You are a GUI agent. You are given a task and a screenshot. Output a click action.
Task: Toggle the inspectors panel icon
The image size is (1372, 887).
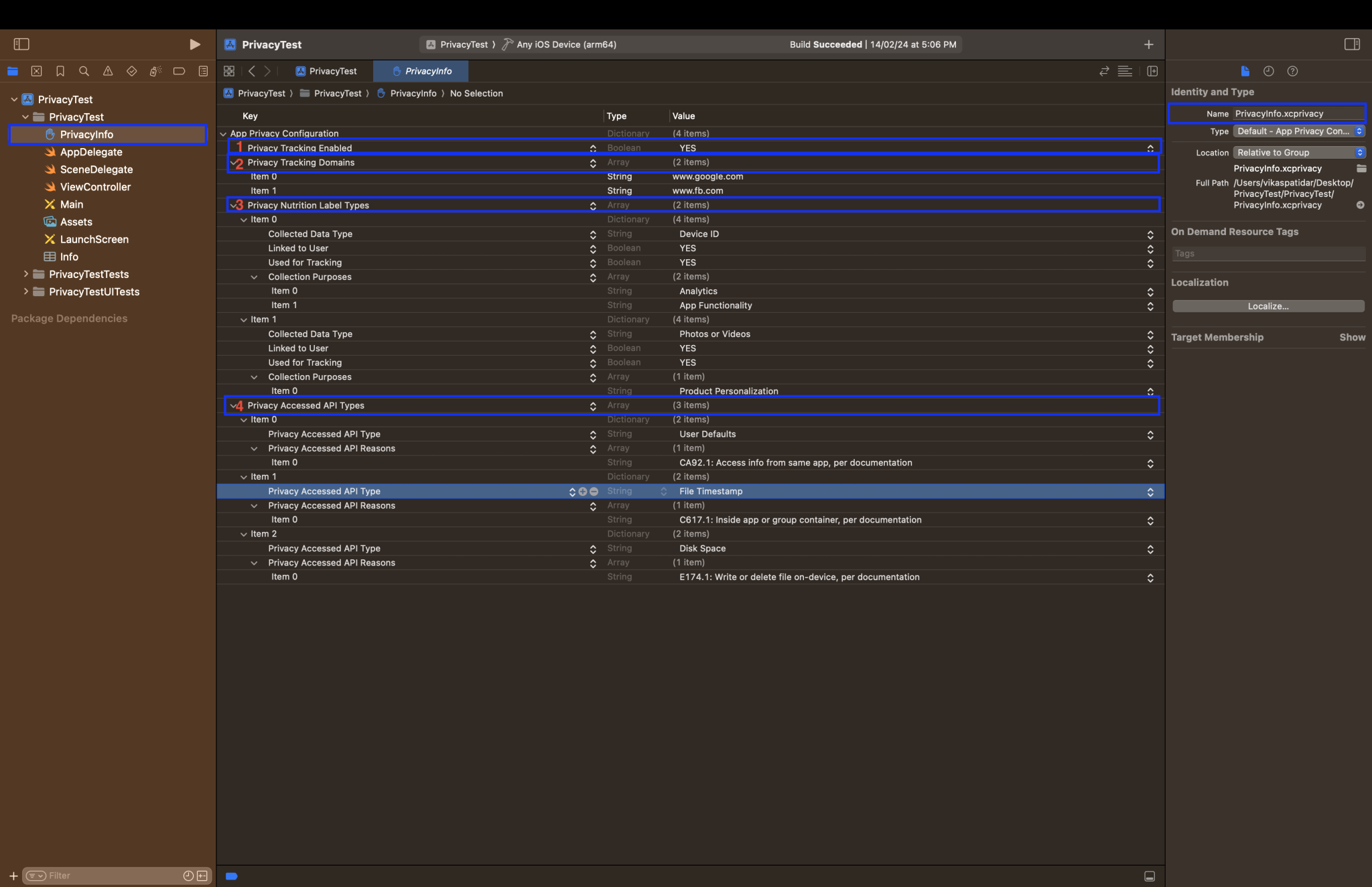pos(1351,44)
